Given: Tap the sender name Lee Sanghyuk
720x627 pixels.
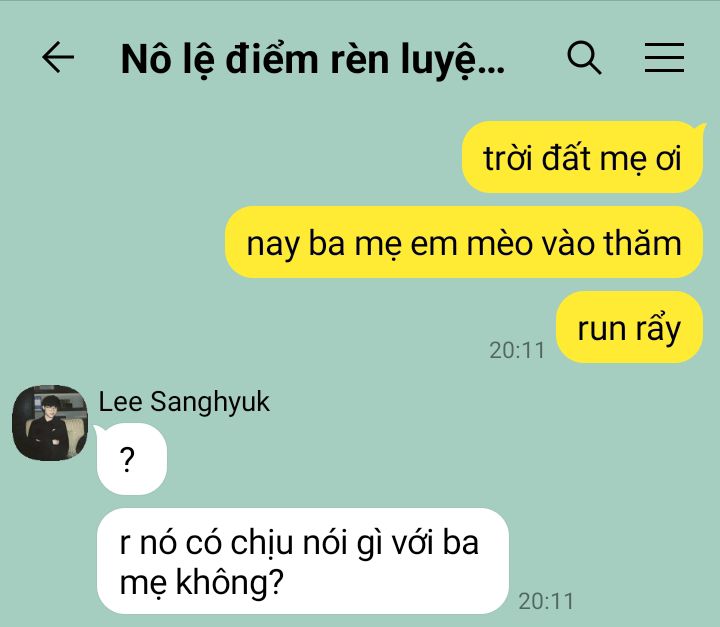Looking at the screenshot, I should pos(184,402).
